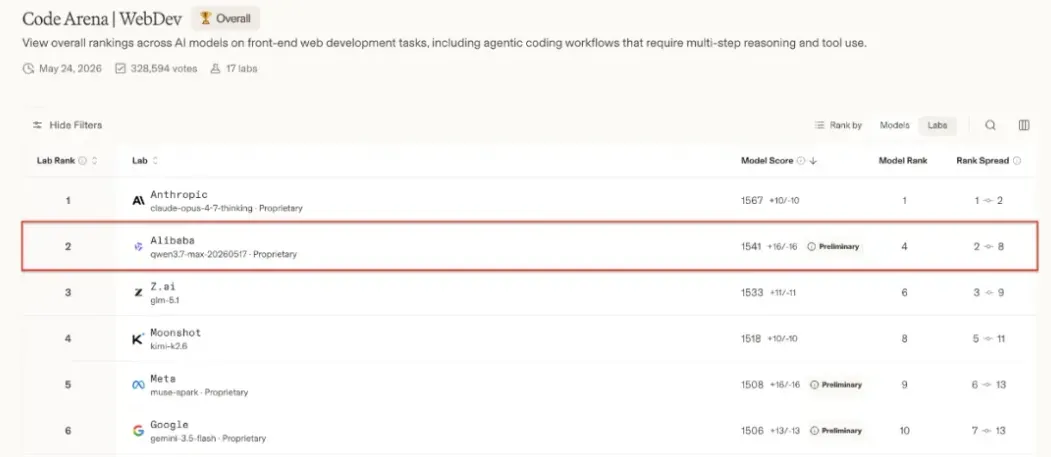
Task: Click muse-spark model text
Action: click(x=174, y=392)
